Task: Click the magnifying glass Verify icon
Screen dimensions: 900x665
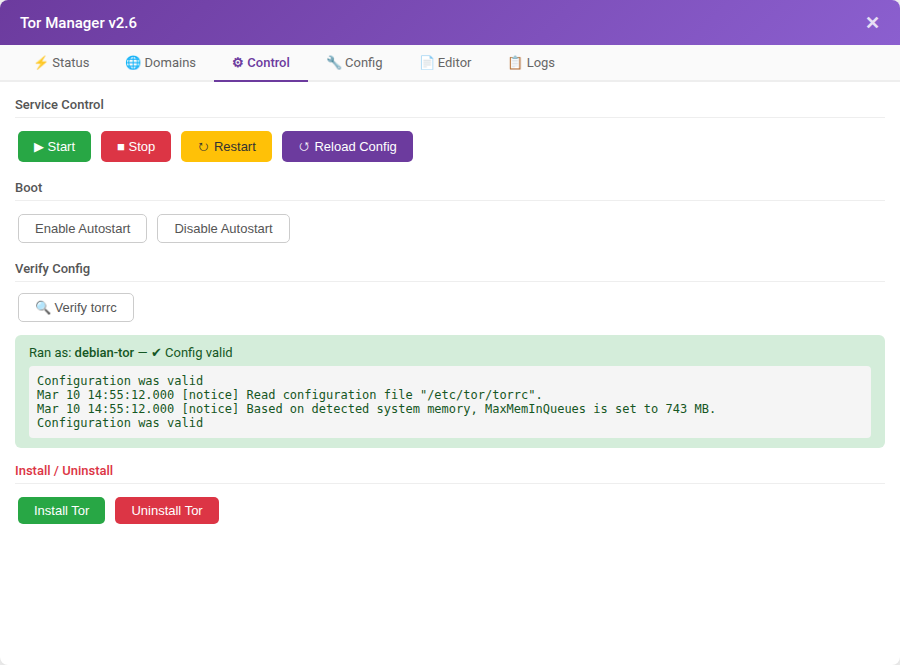Action: (42, 308)
